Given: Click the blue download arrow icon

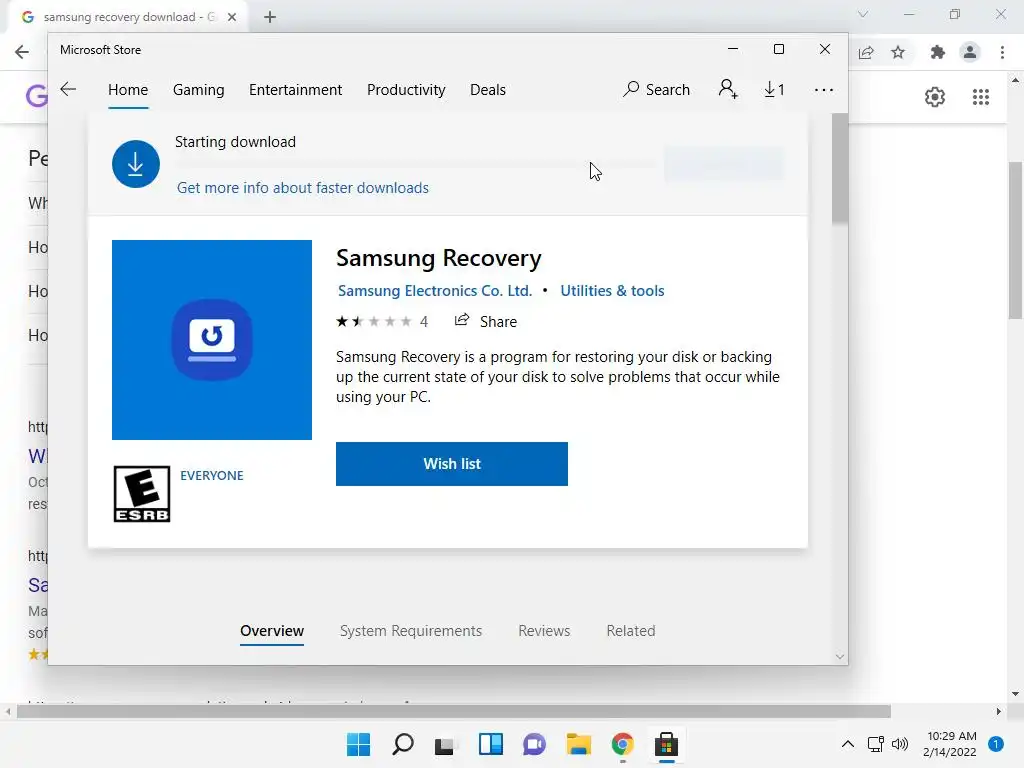Looking at the screenshot, I should click(136, 164).
